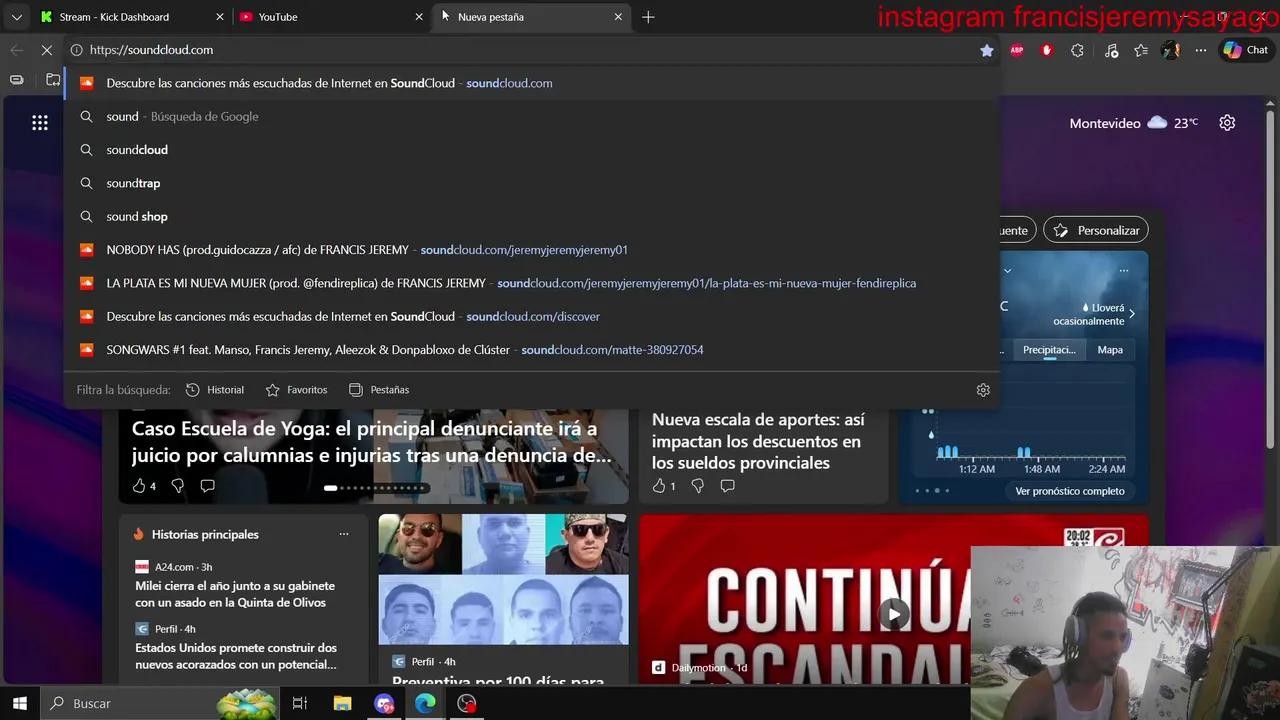
Task: Collapse the weather card chevron
Action: tap(1007, 271)
